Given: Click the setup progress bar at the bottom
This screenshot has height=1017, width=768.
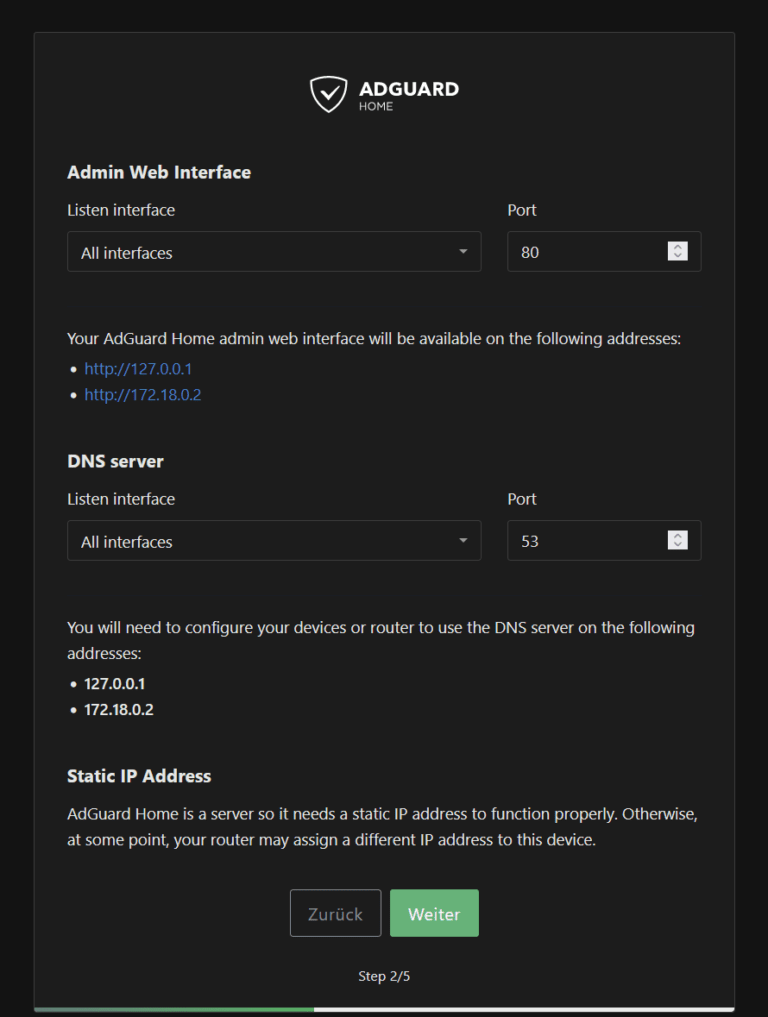Looking at the screenshot, I should [384, 1008].
